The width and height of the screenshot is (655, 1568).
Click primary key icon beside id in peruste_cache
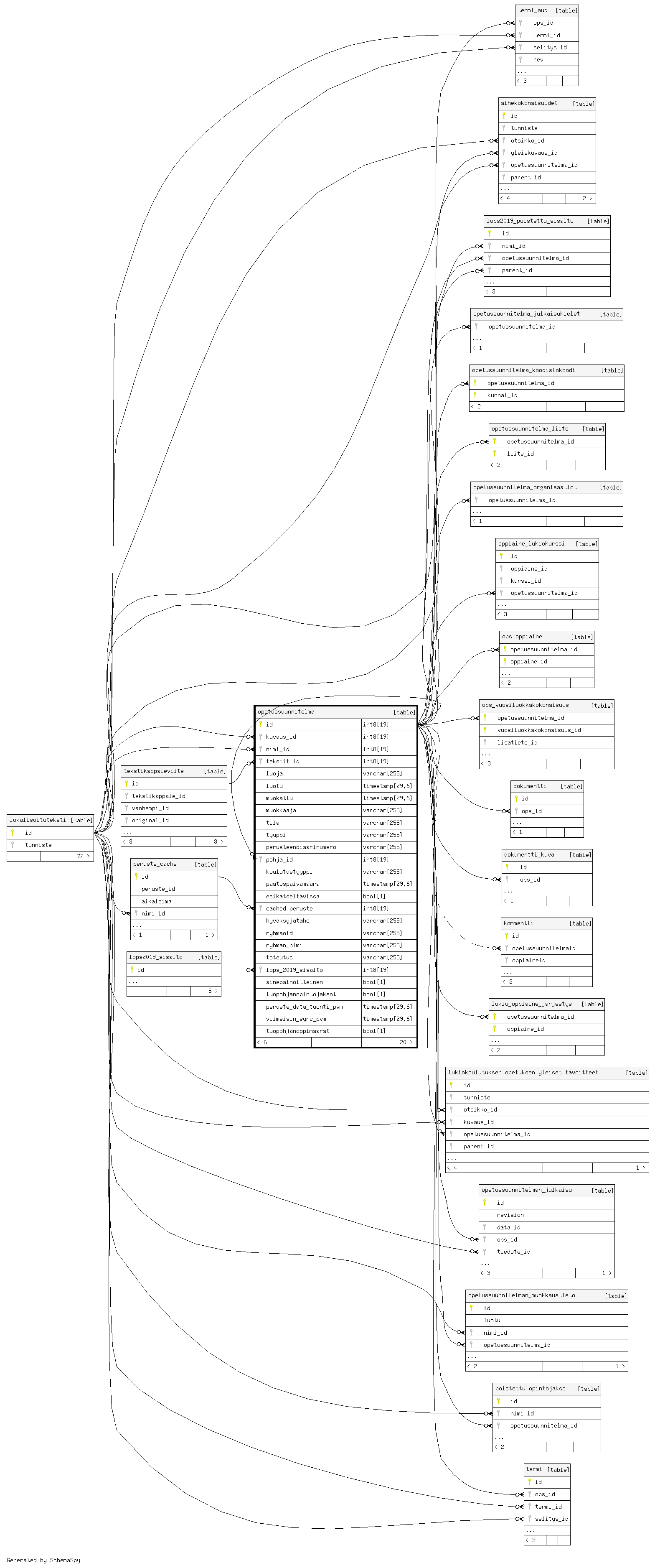pos(136,877)
